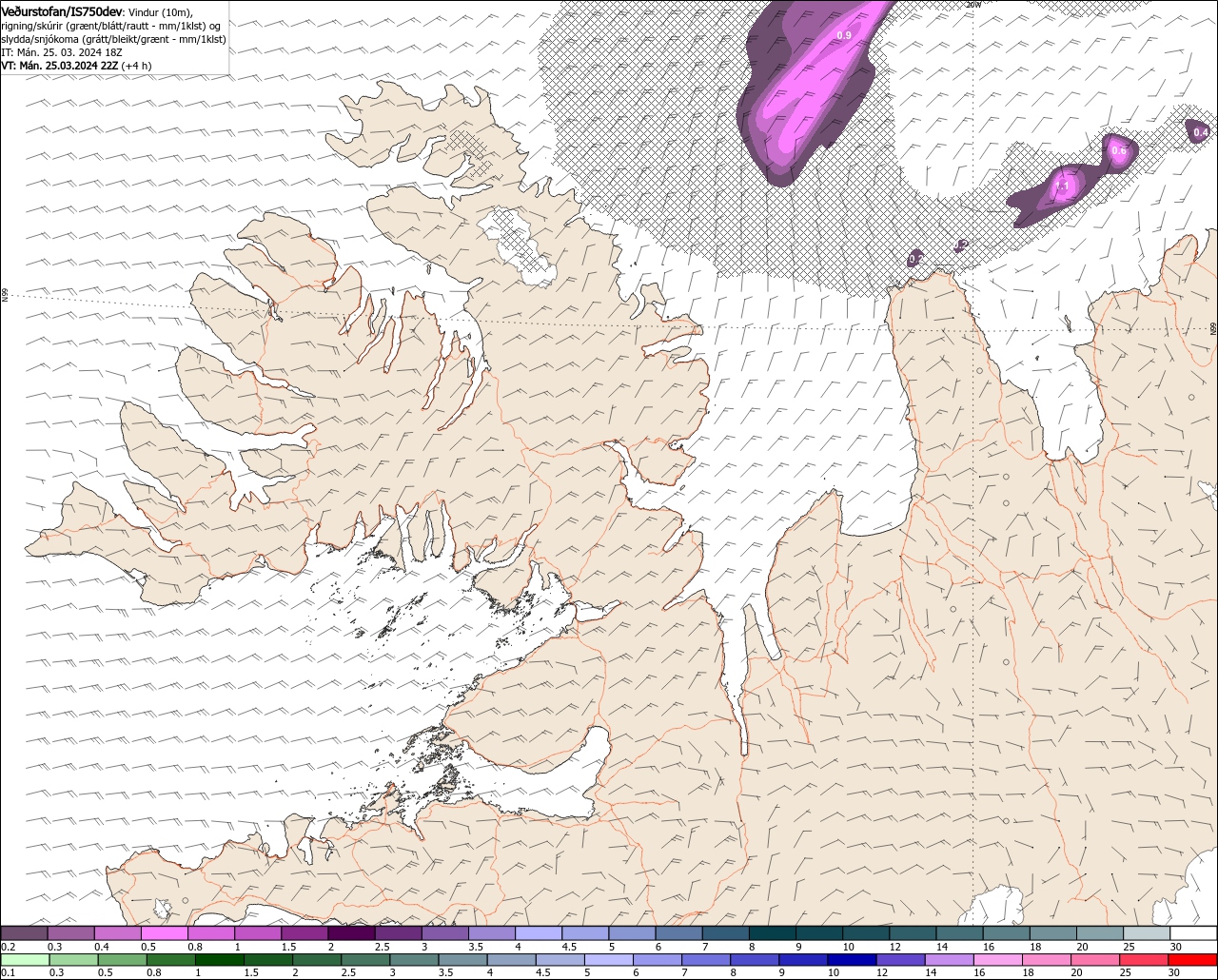The width and height of the screenshot is (1218, 980).
Task: Select the coral red 25 swatch in lower legend
Action: [x=1145, y=960]
